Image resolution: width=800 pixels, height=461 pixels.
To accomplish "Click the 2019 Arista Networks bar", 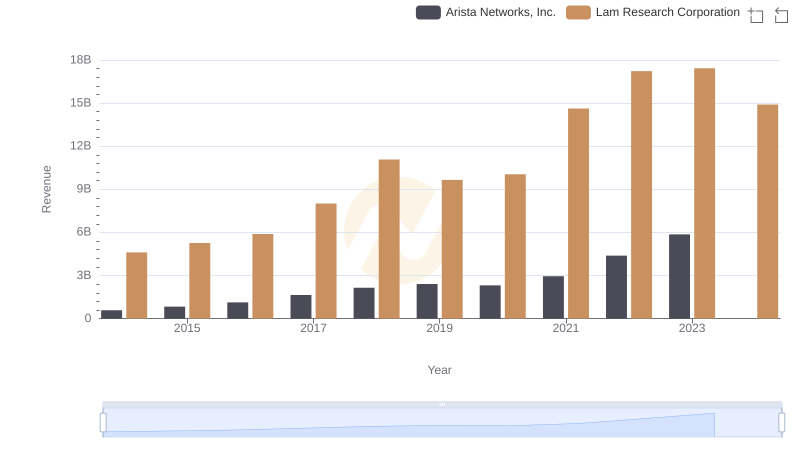I will pyautogui.click(x=427, y=301).
